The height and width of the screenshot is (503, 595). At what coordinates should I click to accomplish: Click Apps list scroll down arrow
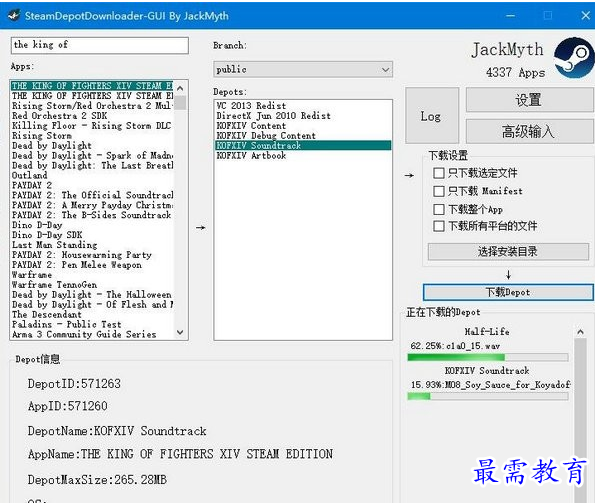(180, 332)
